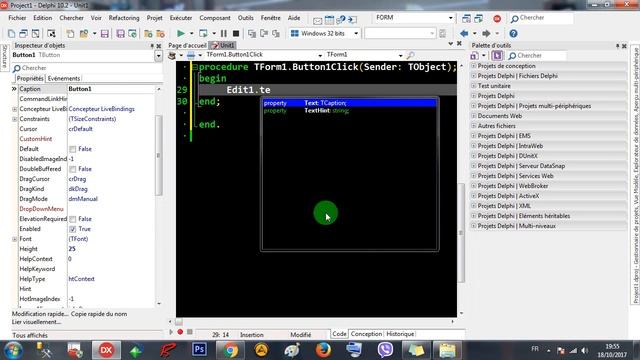
Task: Click the IDE top Chercher search box
Action: [x=541, y=18]
